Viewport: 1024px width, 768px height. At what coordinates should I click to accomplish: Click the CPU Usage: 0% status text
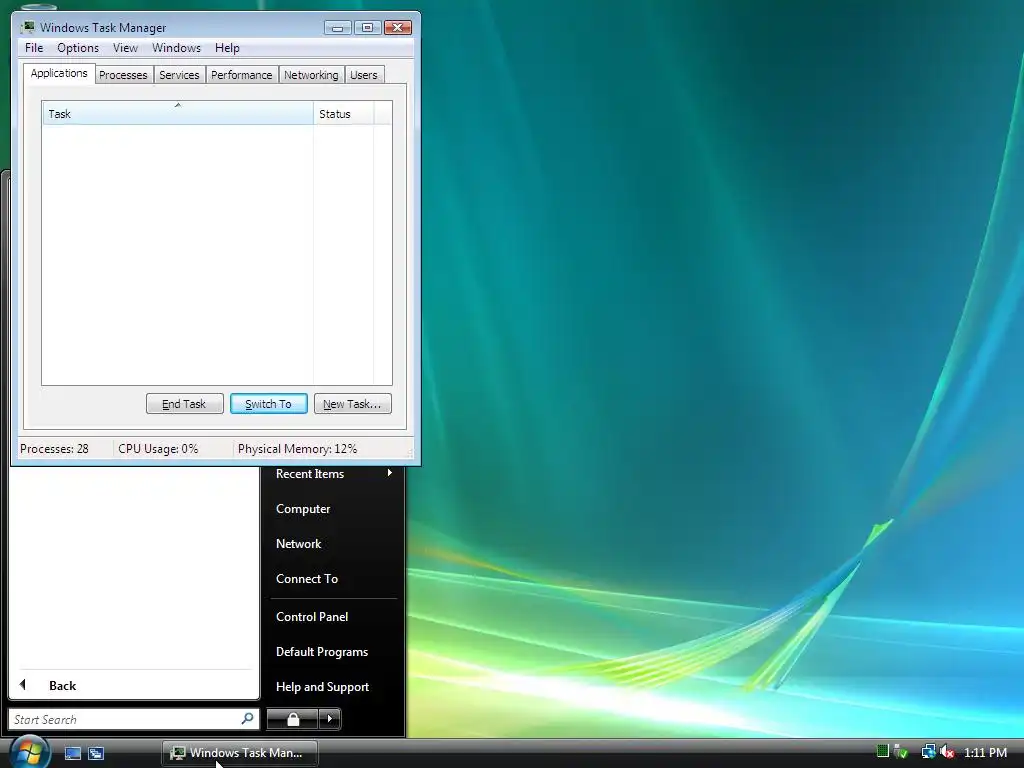[x=158, y=449]
